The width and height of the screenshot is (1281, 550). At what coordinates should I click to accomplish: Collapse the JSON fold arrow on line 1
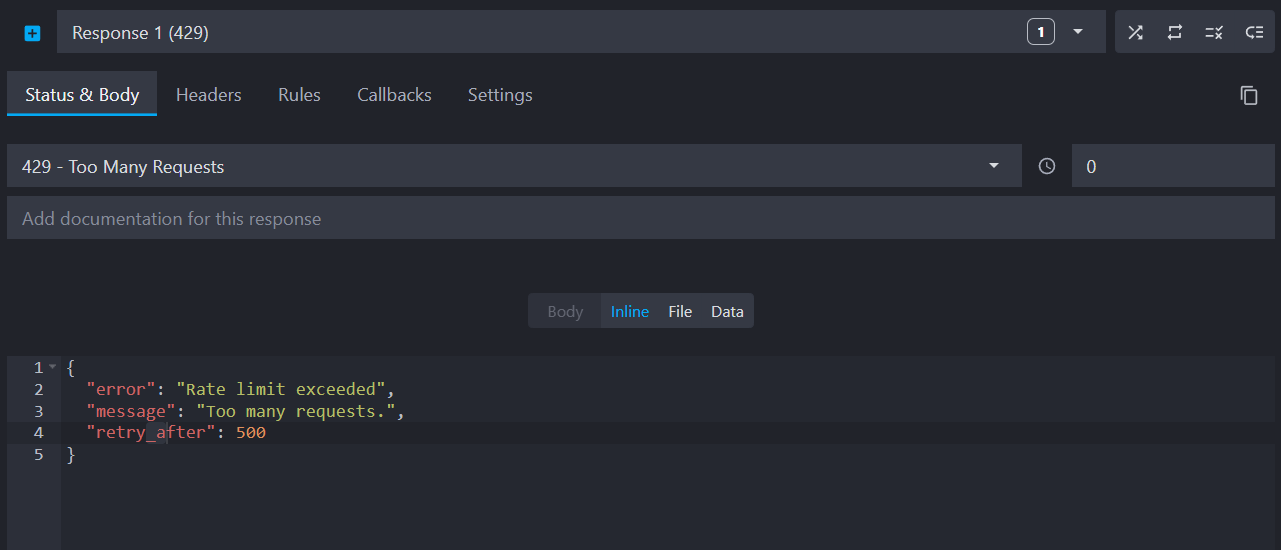click(x=53, y=367)
